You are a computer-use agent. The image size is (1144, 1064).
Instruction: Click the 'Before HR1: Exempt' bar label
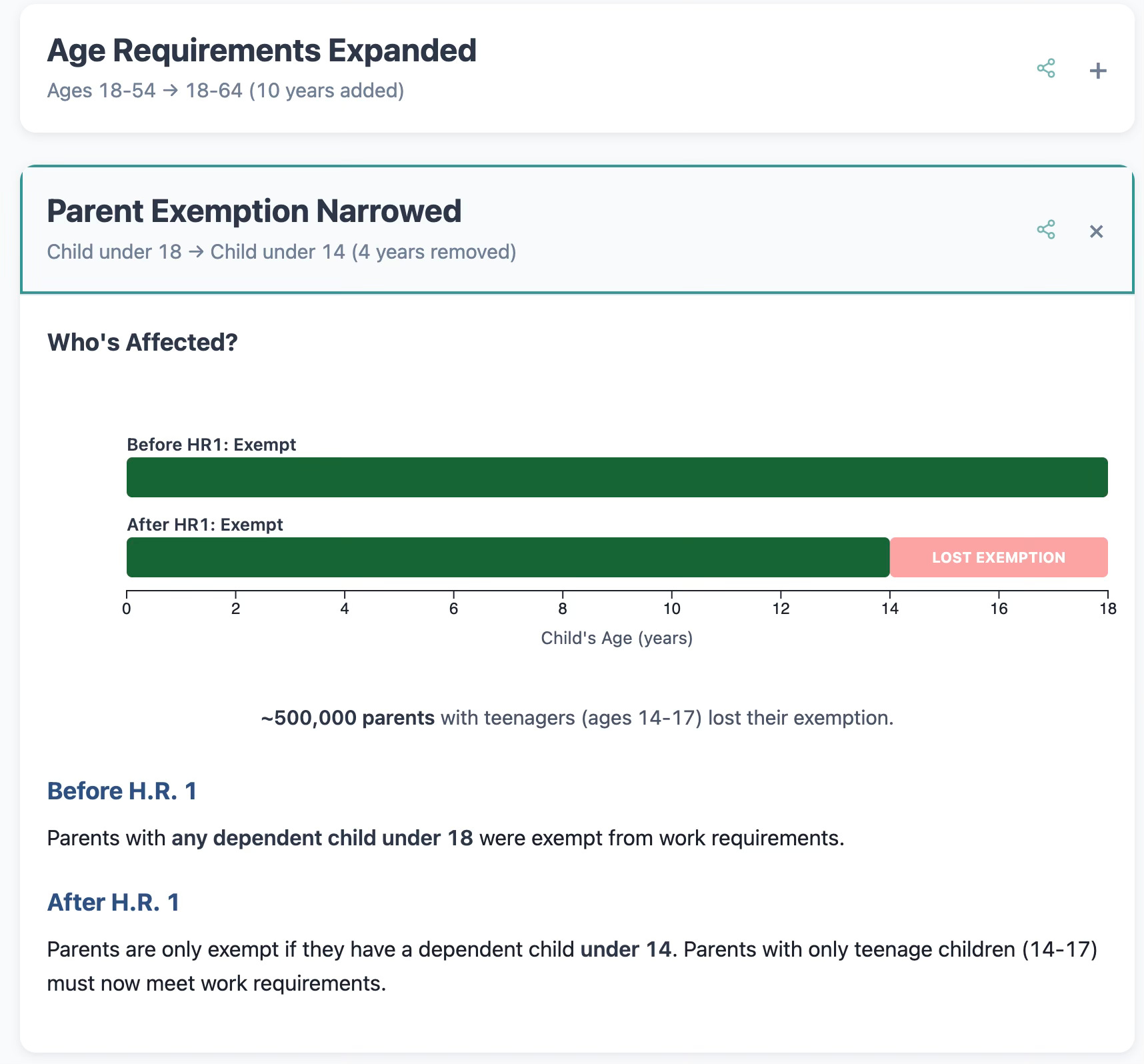[211, 445]
